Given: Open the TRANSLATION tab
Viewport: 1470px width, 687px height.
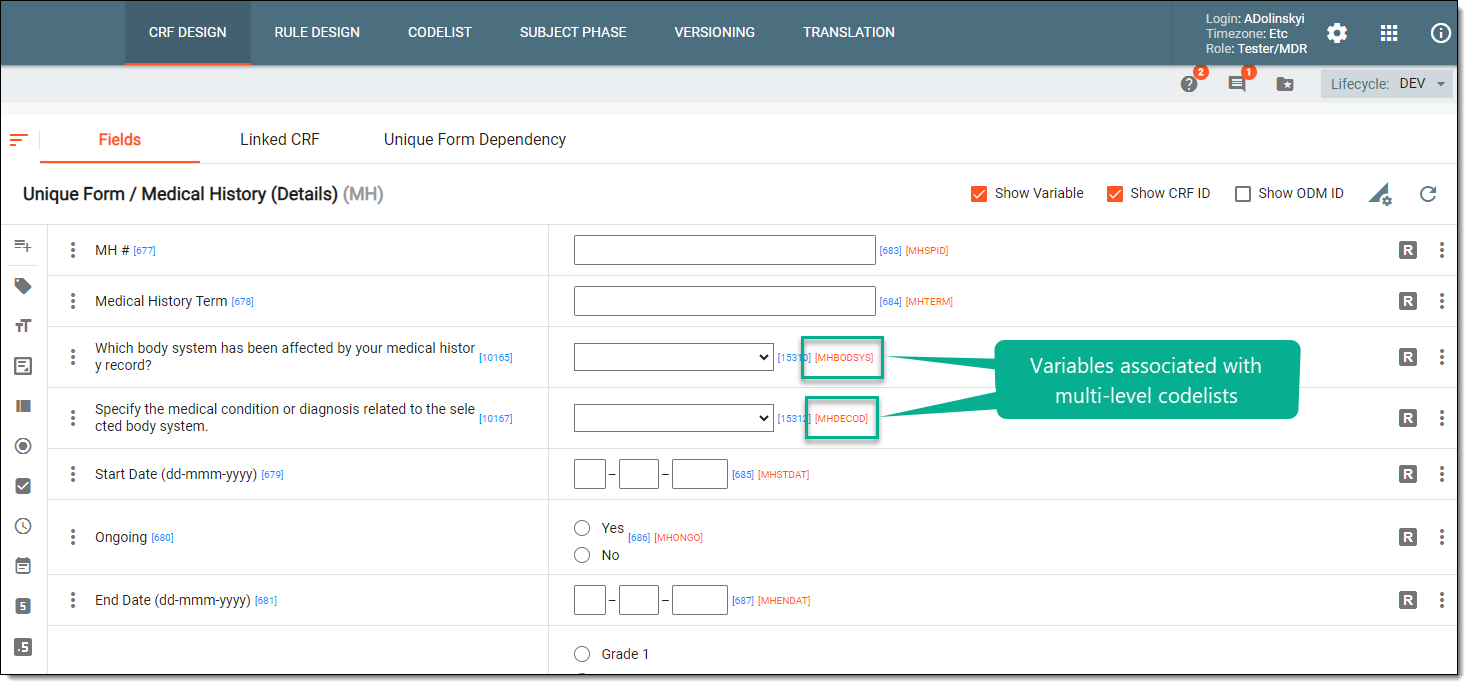Looking at the screenshot, I should 849,33.
